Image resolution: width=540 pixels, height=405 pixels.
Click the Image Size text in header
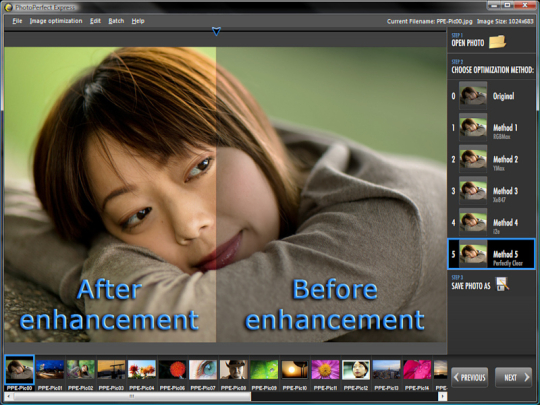point(505,21)
